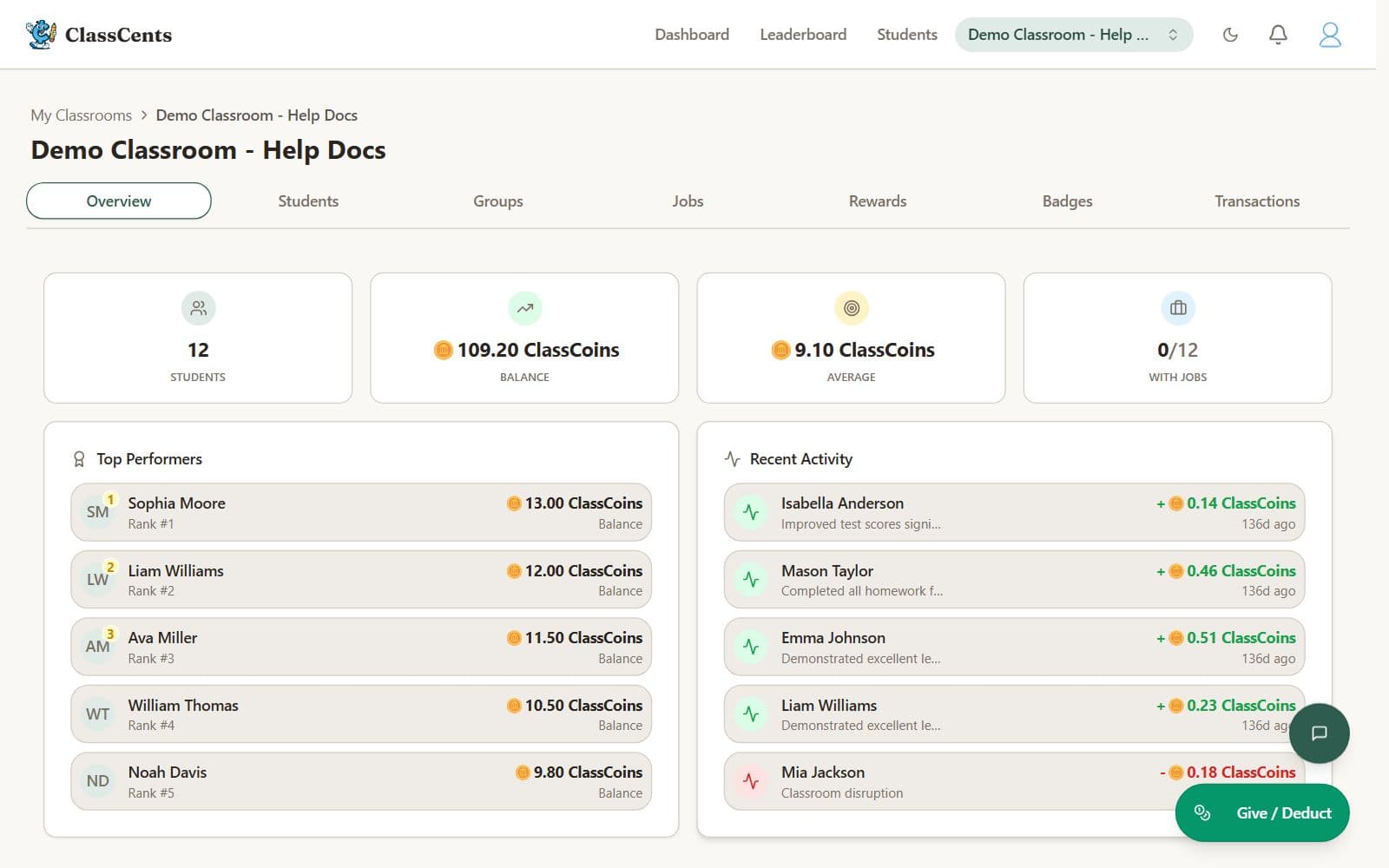The height and width of the screenshot is (868, 1389).
Task: Toggle dark mode moon icon
Action: tap(1230, 35)
